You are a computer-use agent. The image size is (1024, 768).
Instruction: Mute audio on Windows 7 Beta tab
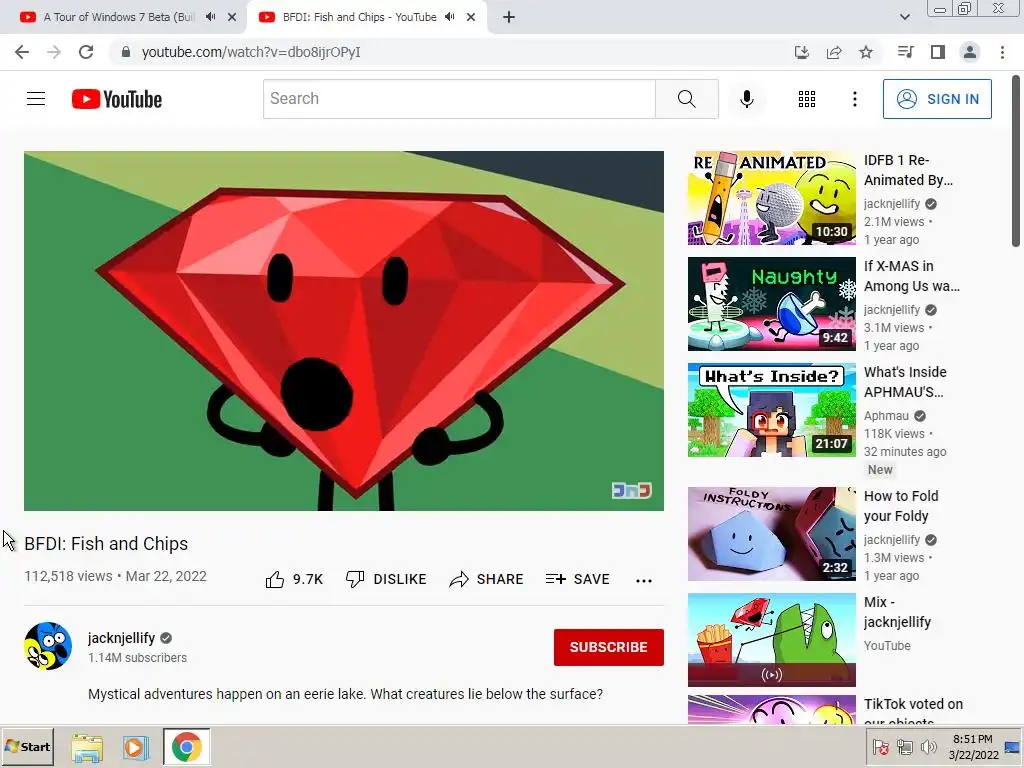click(x=210, y=17)
